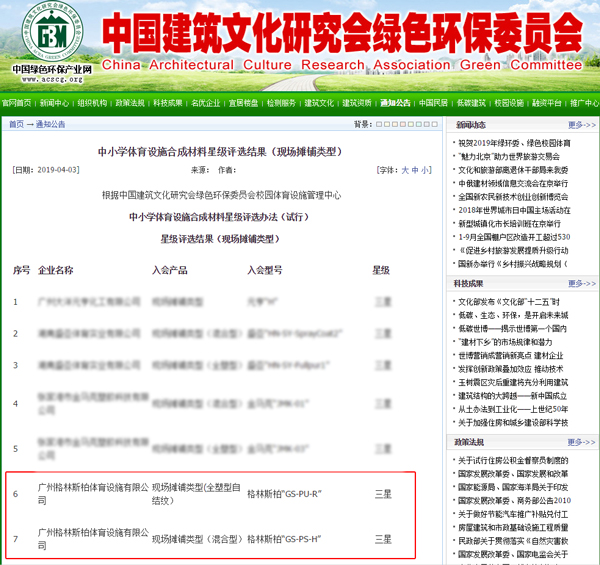Image resolution: width=600 pixels, height=565 pixels.
Task: Click the 三星 rating in row 7
Action: tap(383, 539)
